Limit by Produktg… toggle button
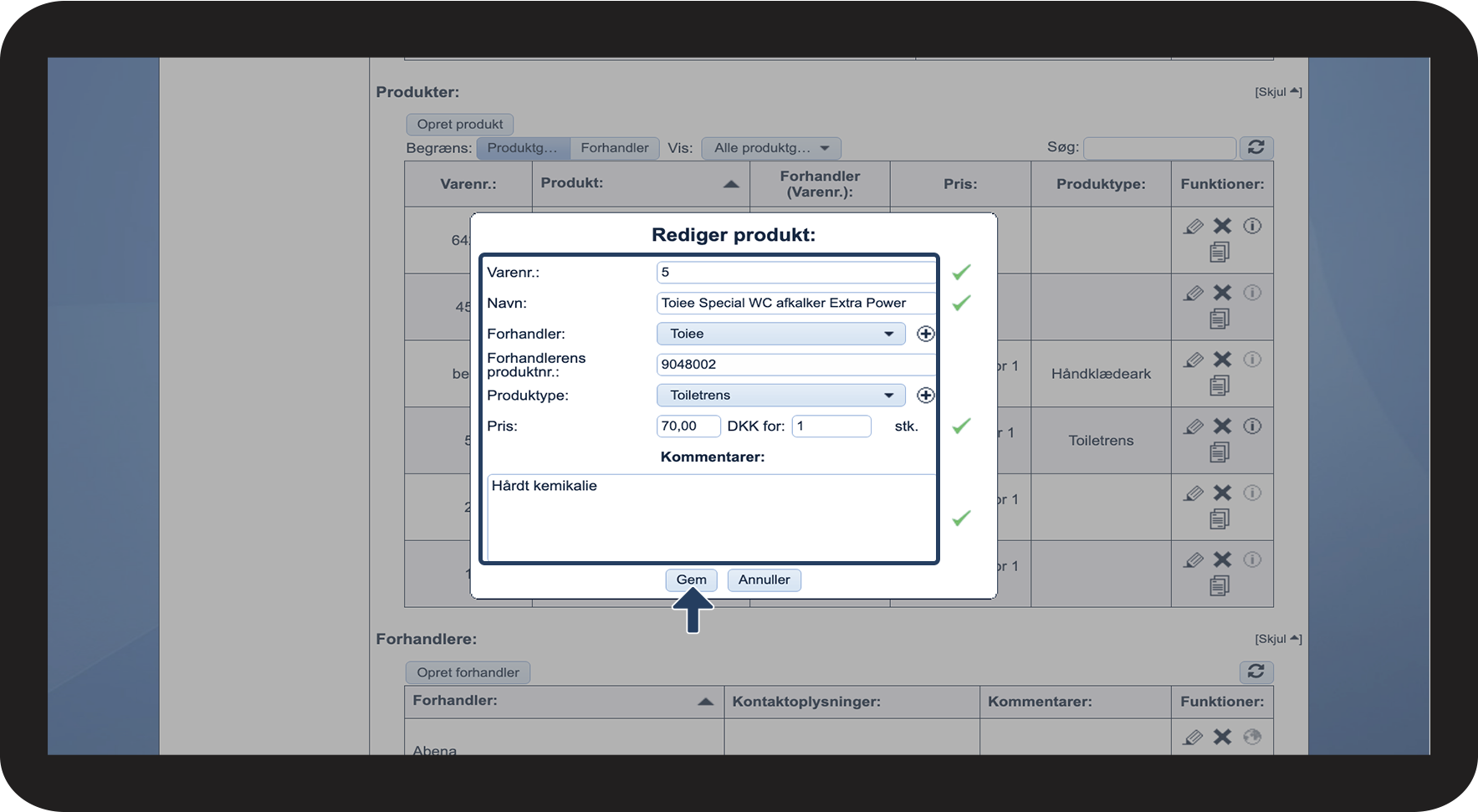 [523, 148]
